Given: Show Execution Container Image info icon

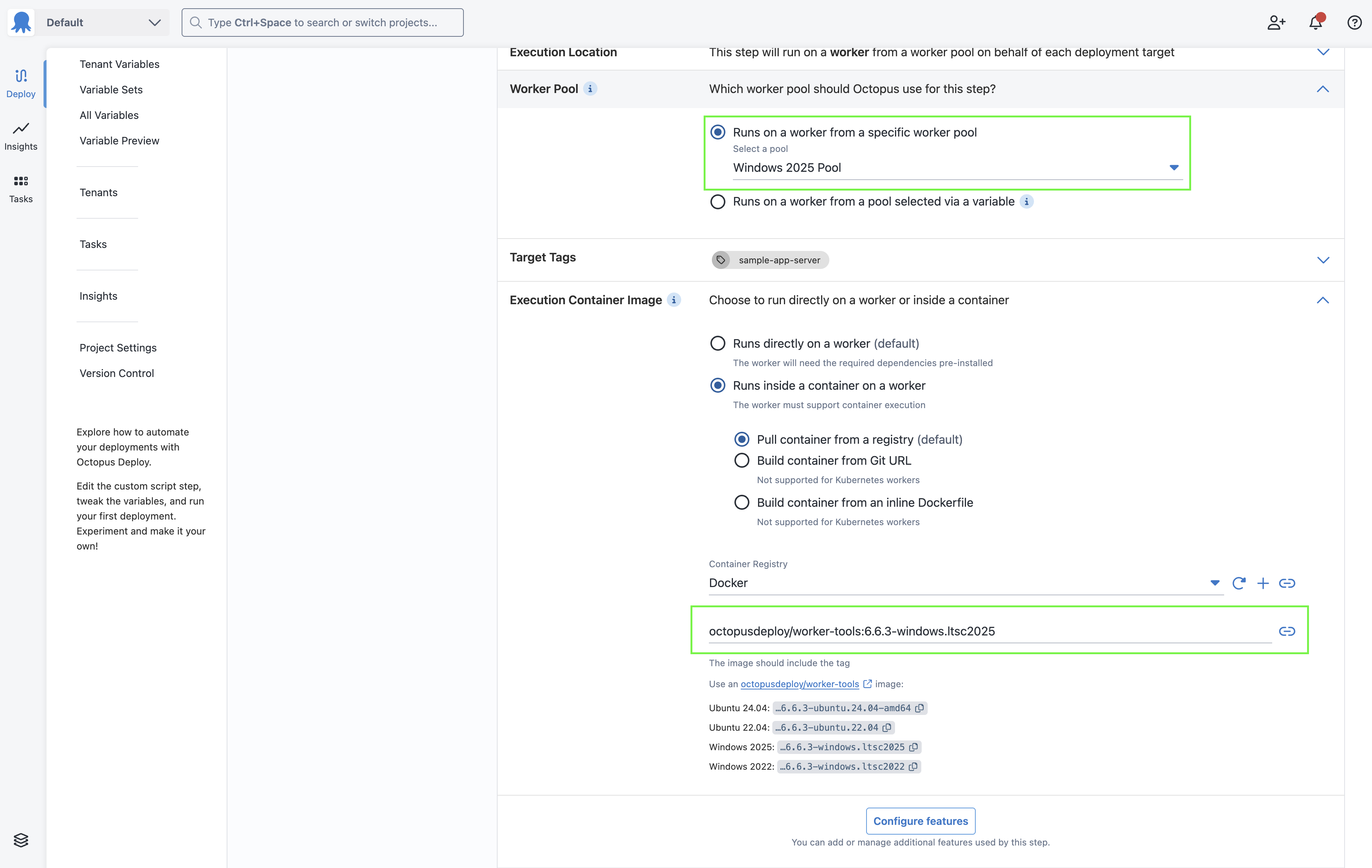Looking at the screenshot, I should 674,300.
